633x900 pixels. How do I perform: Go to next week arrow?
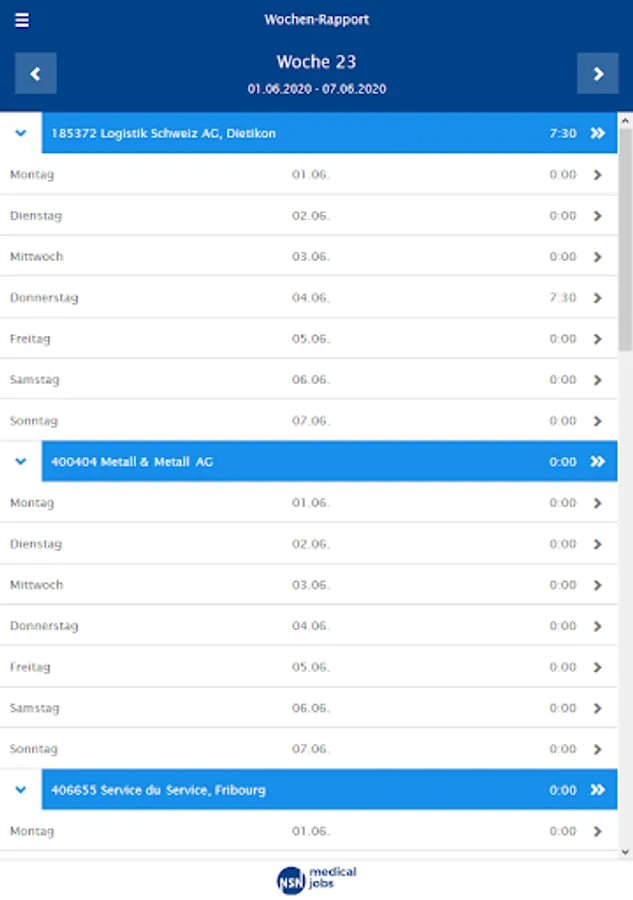coord(598,73)
